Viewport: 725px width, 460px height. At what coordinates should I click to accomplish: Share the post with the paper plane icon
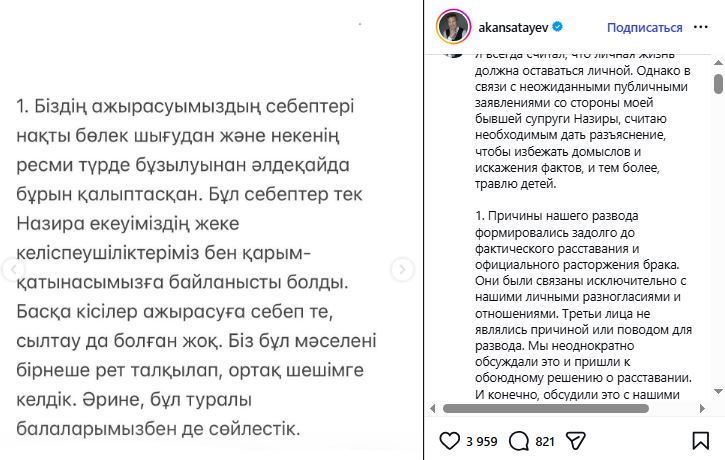click(x=578, y=440)
